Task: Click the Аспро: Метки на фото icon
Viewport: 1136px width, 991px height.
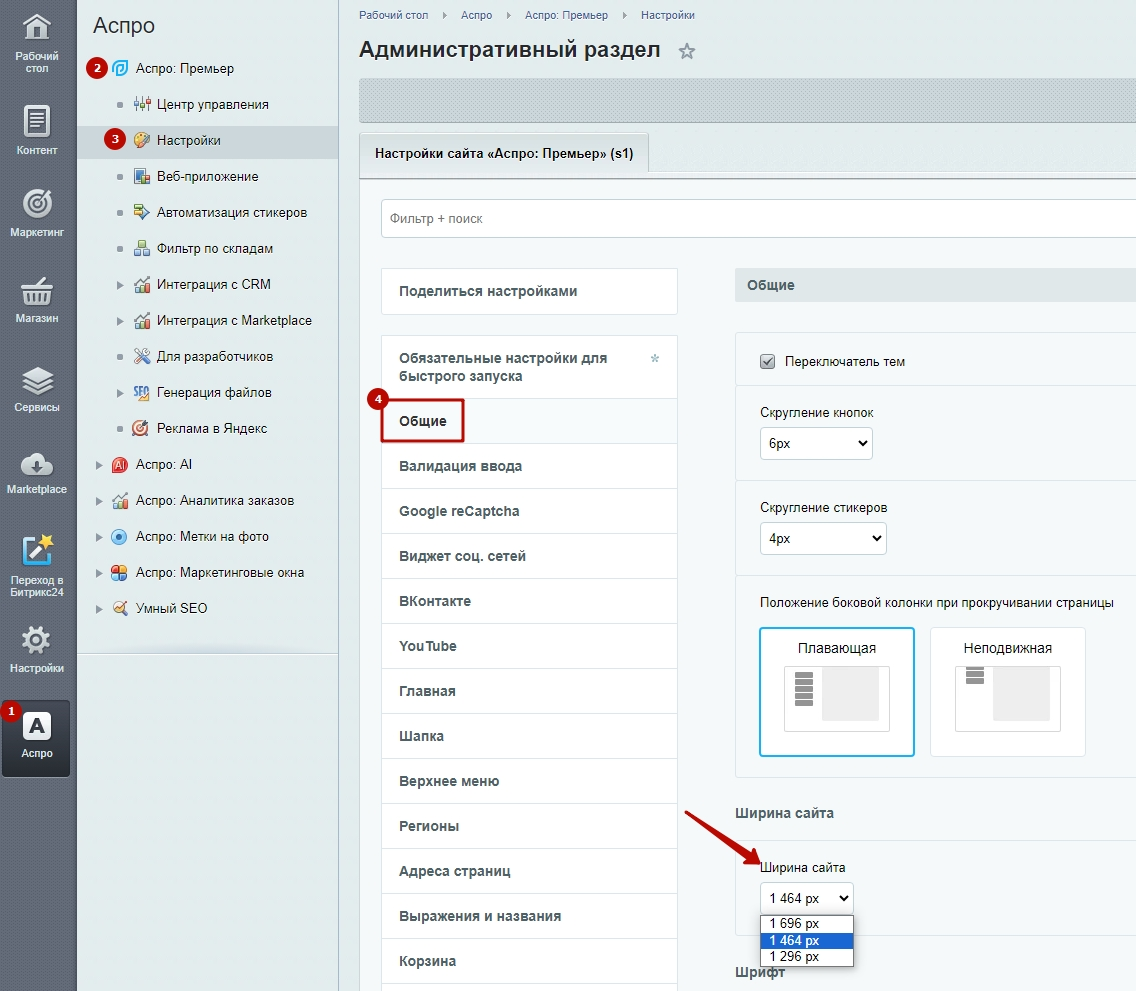Action: (x=119, y=537)
